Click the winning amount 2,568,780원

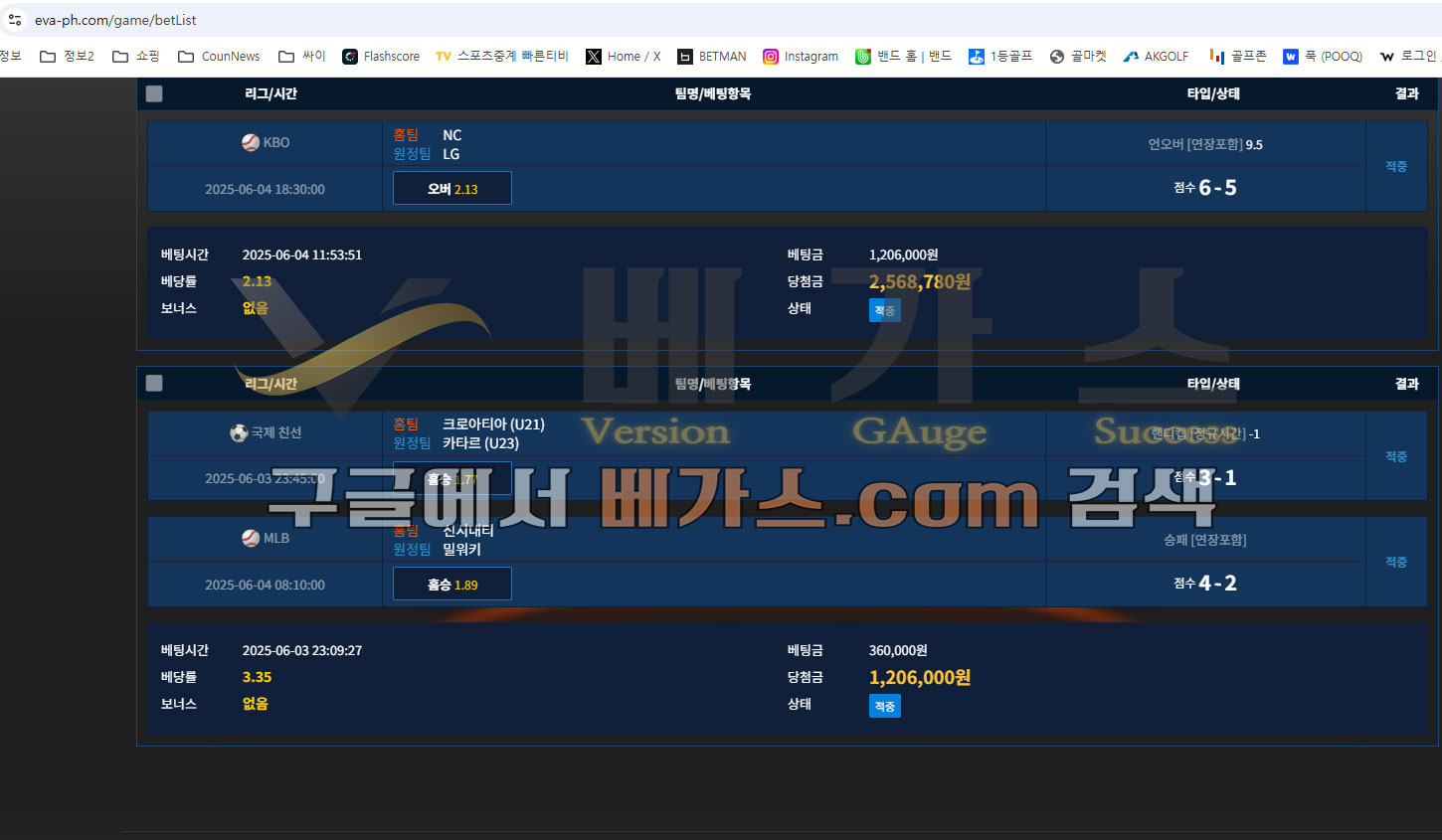[920, 281]
